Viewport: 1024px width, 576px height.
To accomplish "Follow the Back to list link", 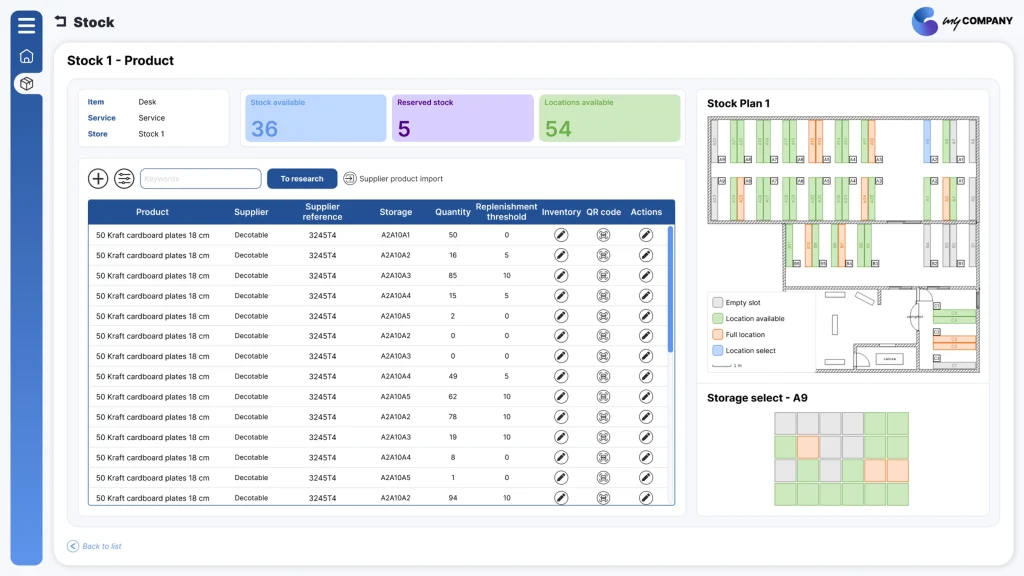I will pos(102,546).
